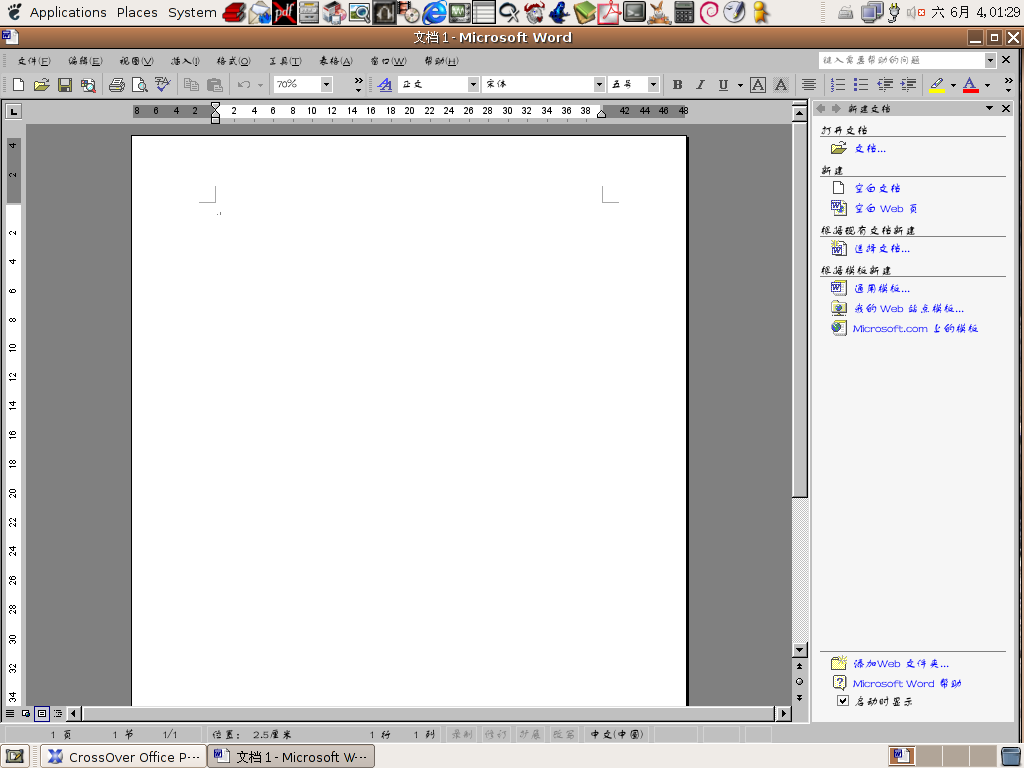1024x768 pixels.
Task: Open the Microsoft Word 帮助 link
Action: point(907,684)
